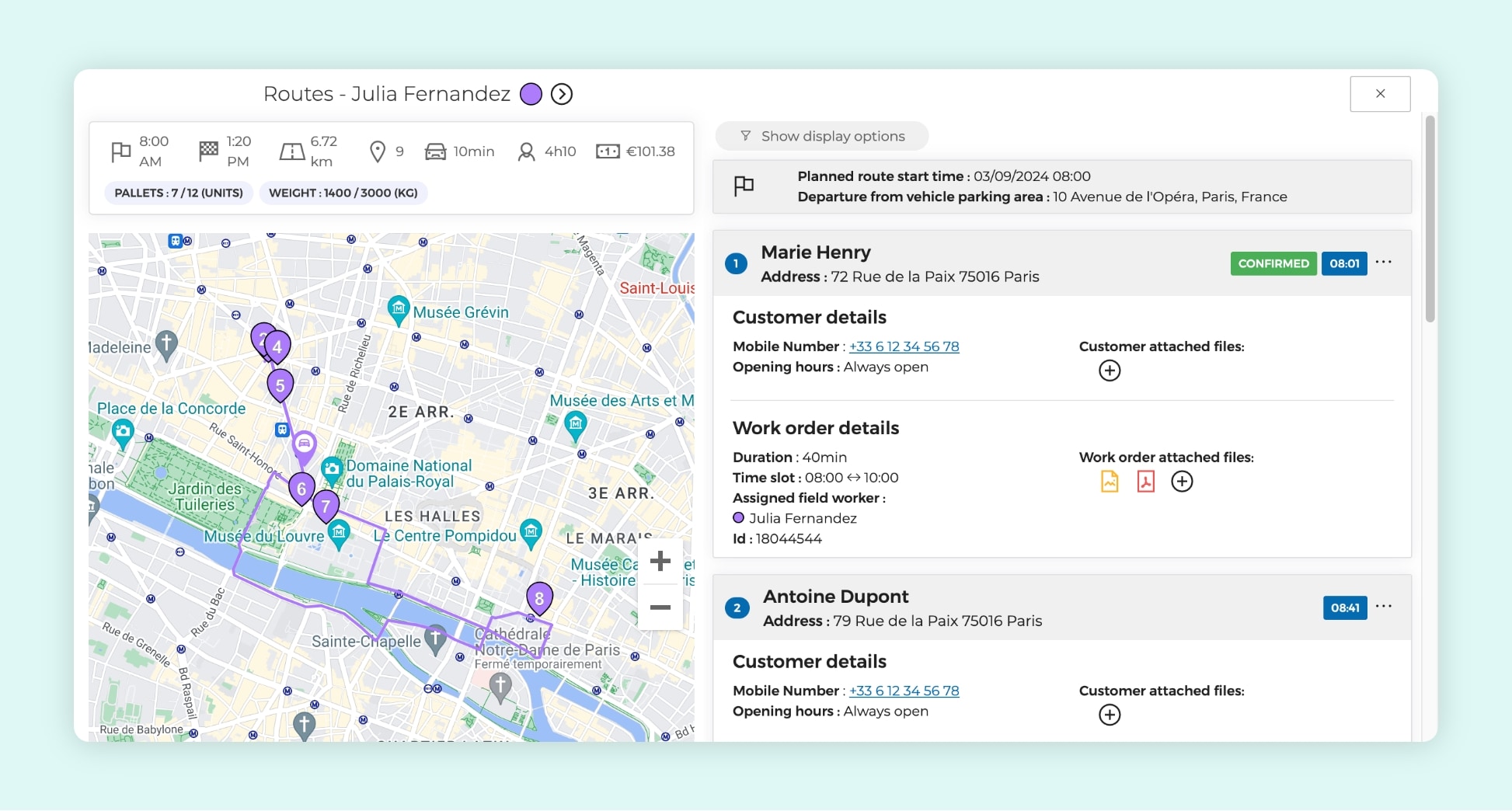This screenshot has width=1512, height=811.
Task: Click Antoine Dupont's mobile number link
Action: coord(904,691)
